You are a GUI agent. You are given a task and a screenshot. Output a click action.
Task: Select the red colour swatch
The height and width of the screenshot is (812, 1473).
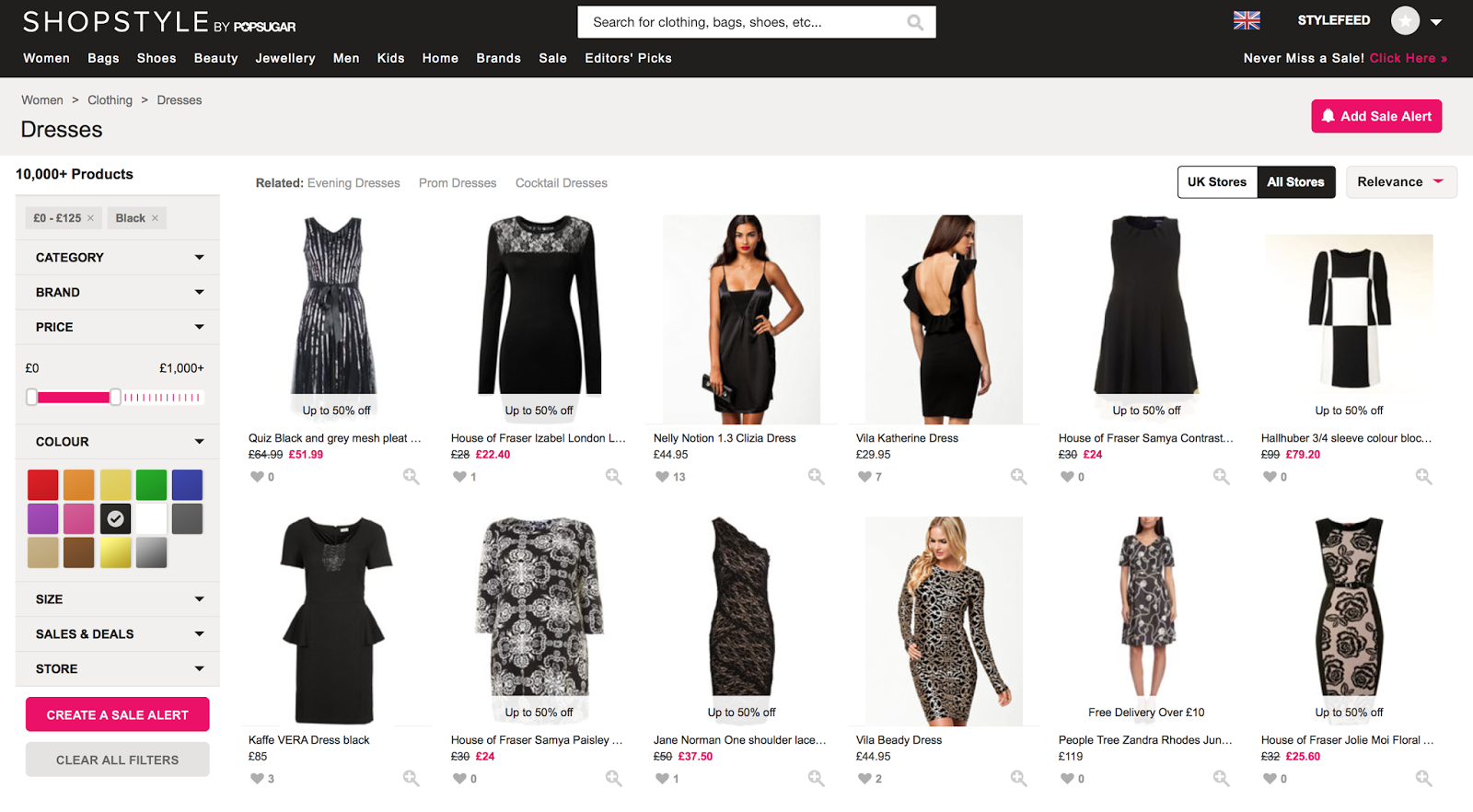tap(43, 485)
